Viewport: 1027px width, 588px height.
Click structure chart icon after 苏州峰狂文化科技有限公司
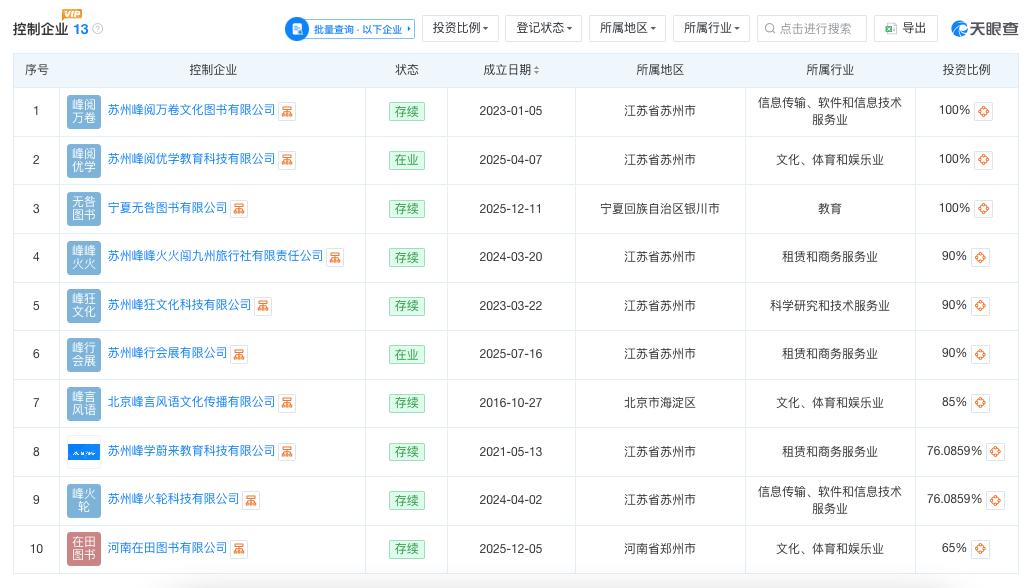pyautogui.click(x=263, y=306)
